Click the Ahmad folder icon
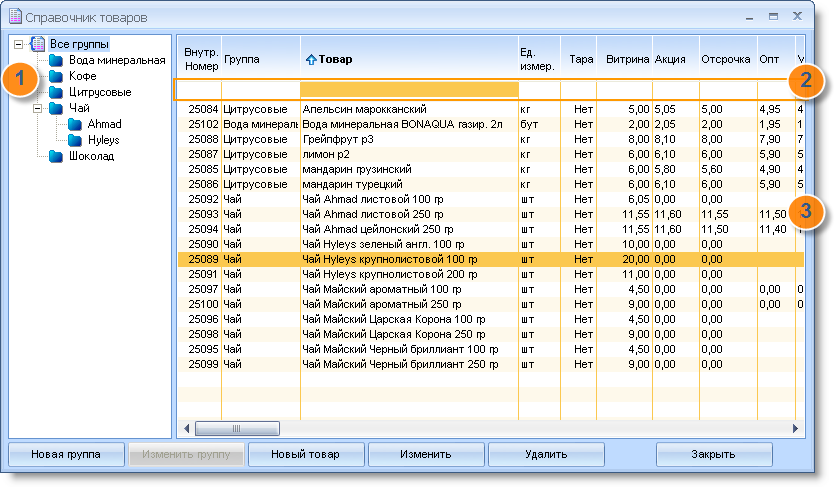835x487 pixels. pos(75,124)
